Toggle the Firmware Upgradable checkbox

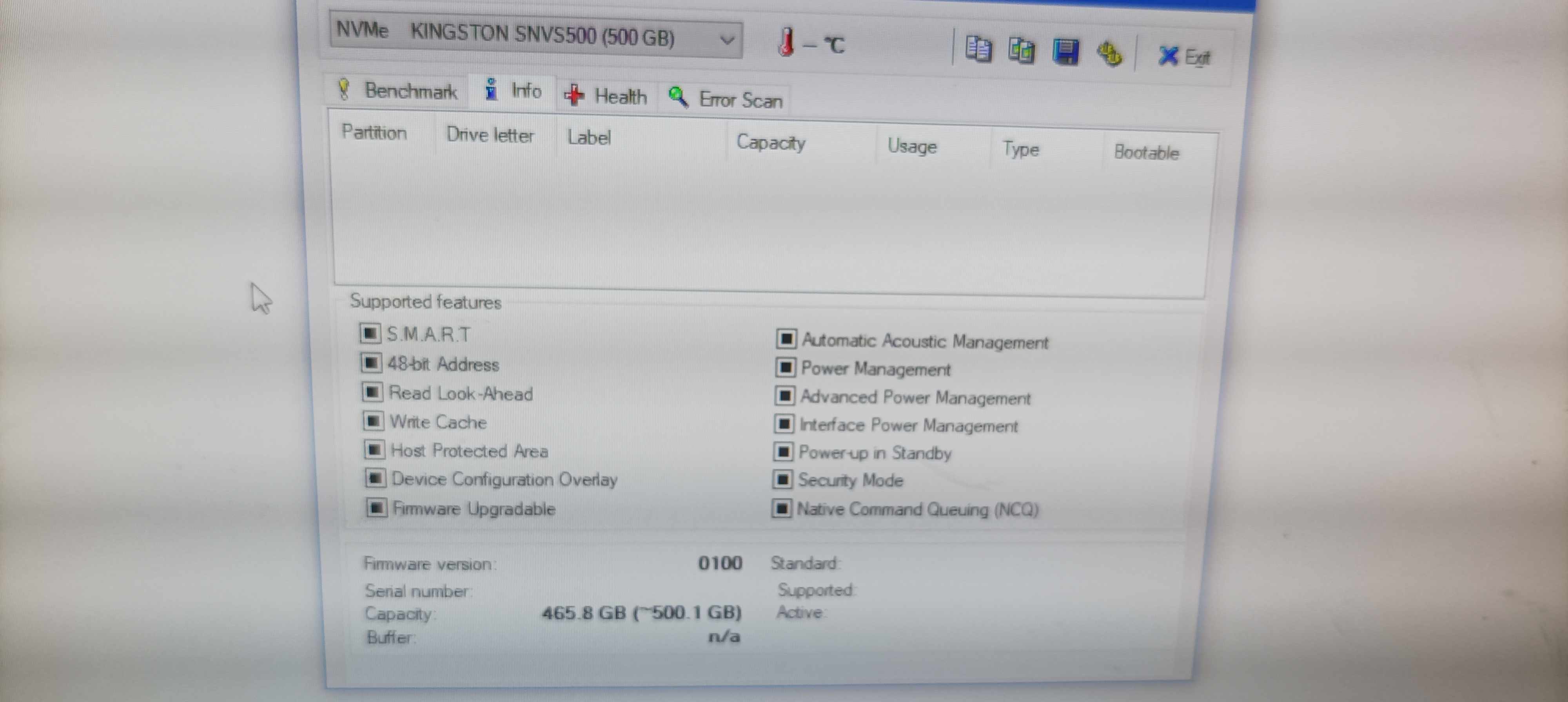tap(376, 507)
